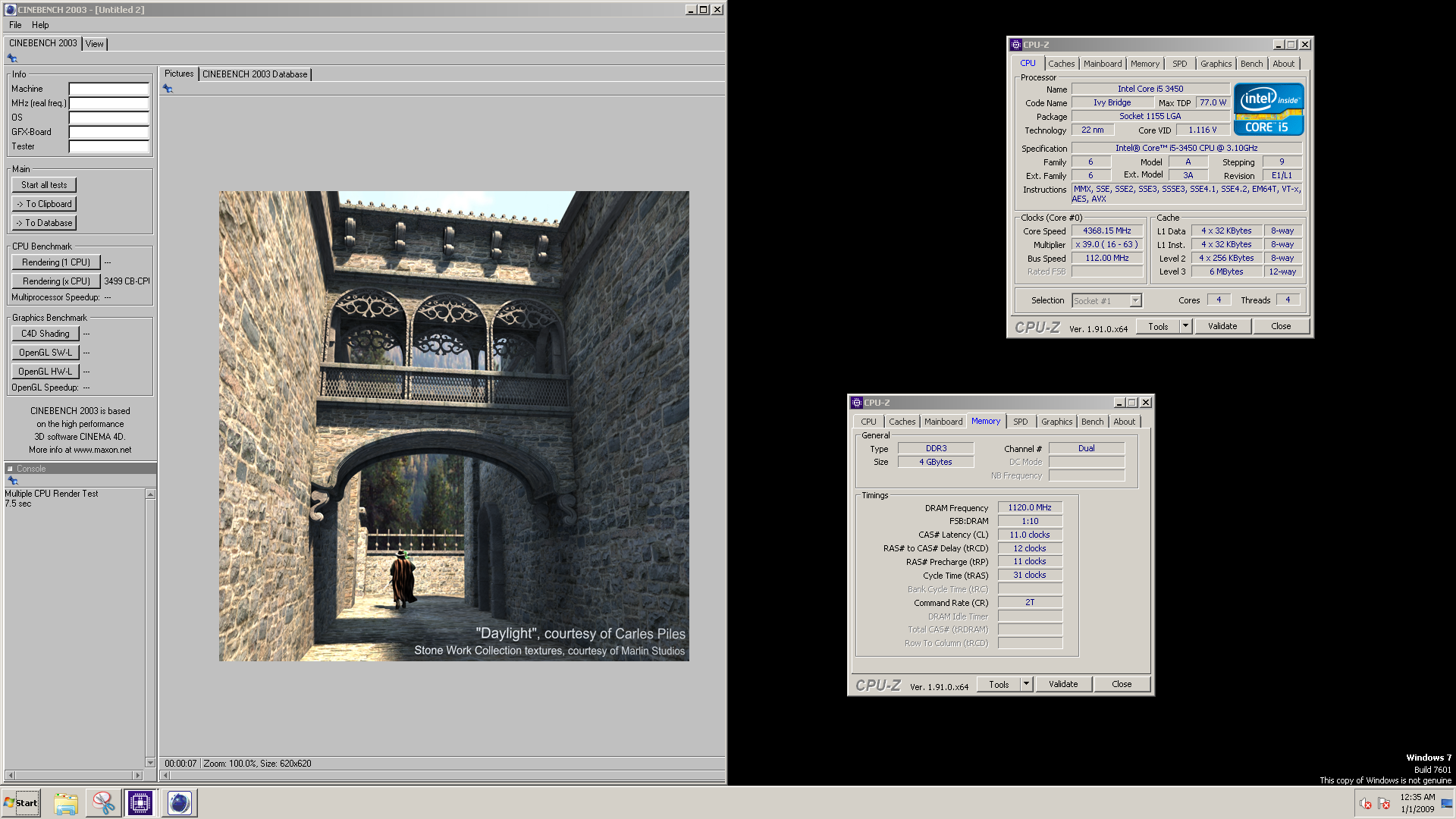1456x819 pixels.
Task: Click inside the OS input field
Action: pos(109,118)
